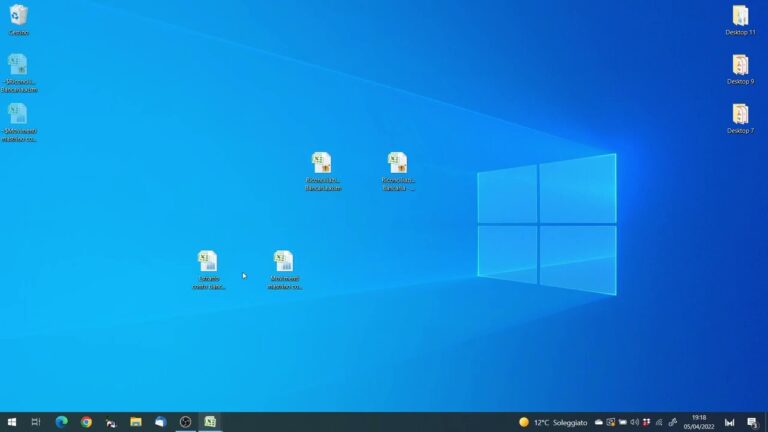Click the label text under Cestino icon
Image resolution: width=768 pixels, height=432 pixels.
[x=19, y=33]
